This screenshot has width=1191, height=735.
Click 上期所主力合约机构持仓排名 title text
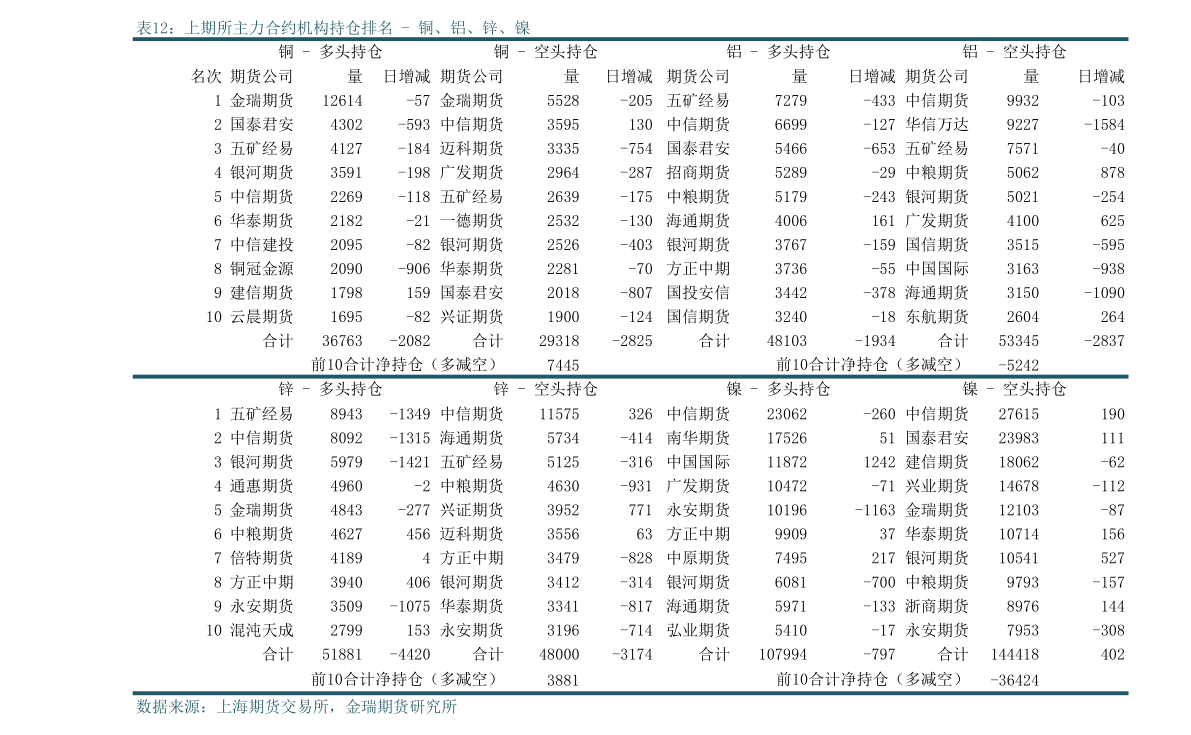coord(288,28)
